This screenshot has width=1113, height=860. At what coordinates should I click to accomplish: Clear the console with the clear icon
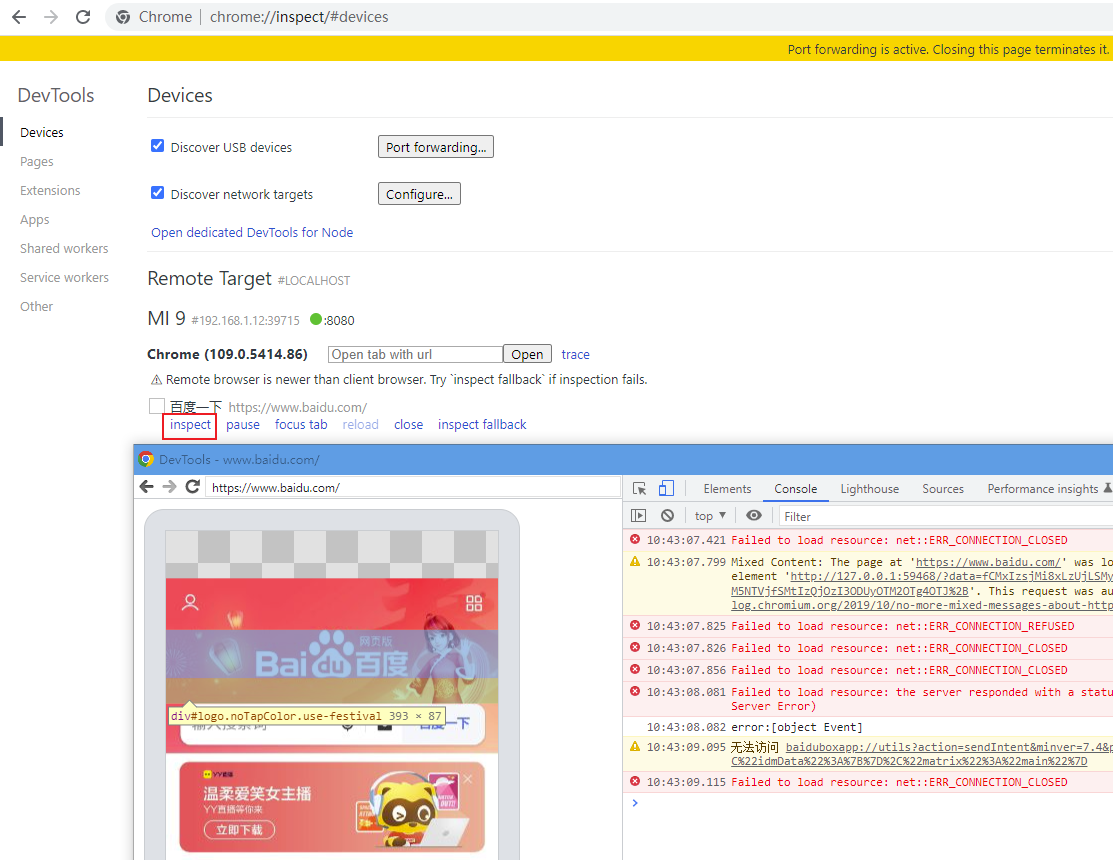tap(667, 516)
